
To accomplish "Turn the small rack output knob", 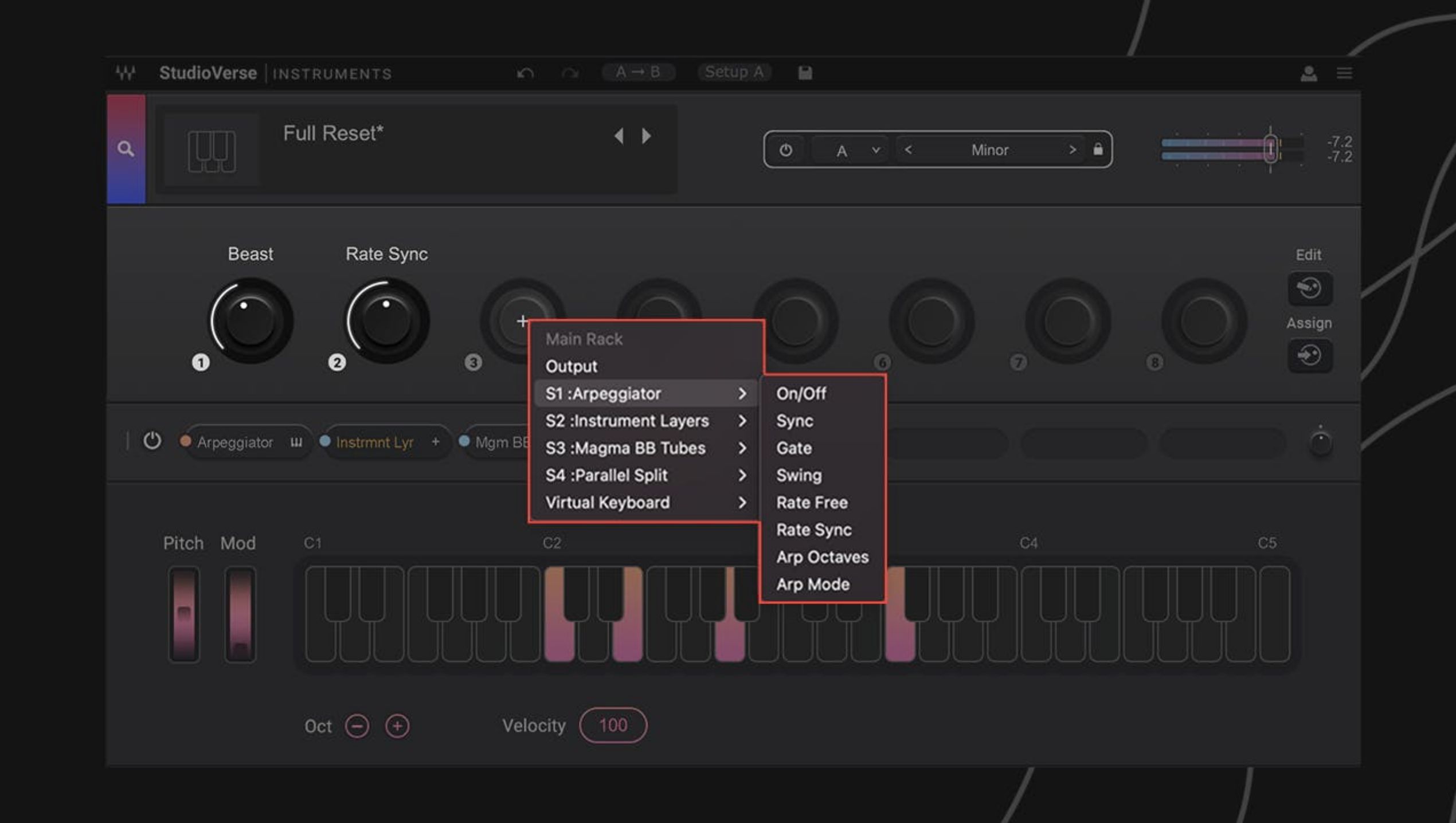I will pos(1321,443).
